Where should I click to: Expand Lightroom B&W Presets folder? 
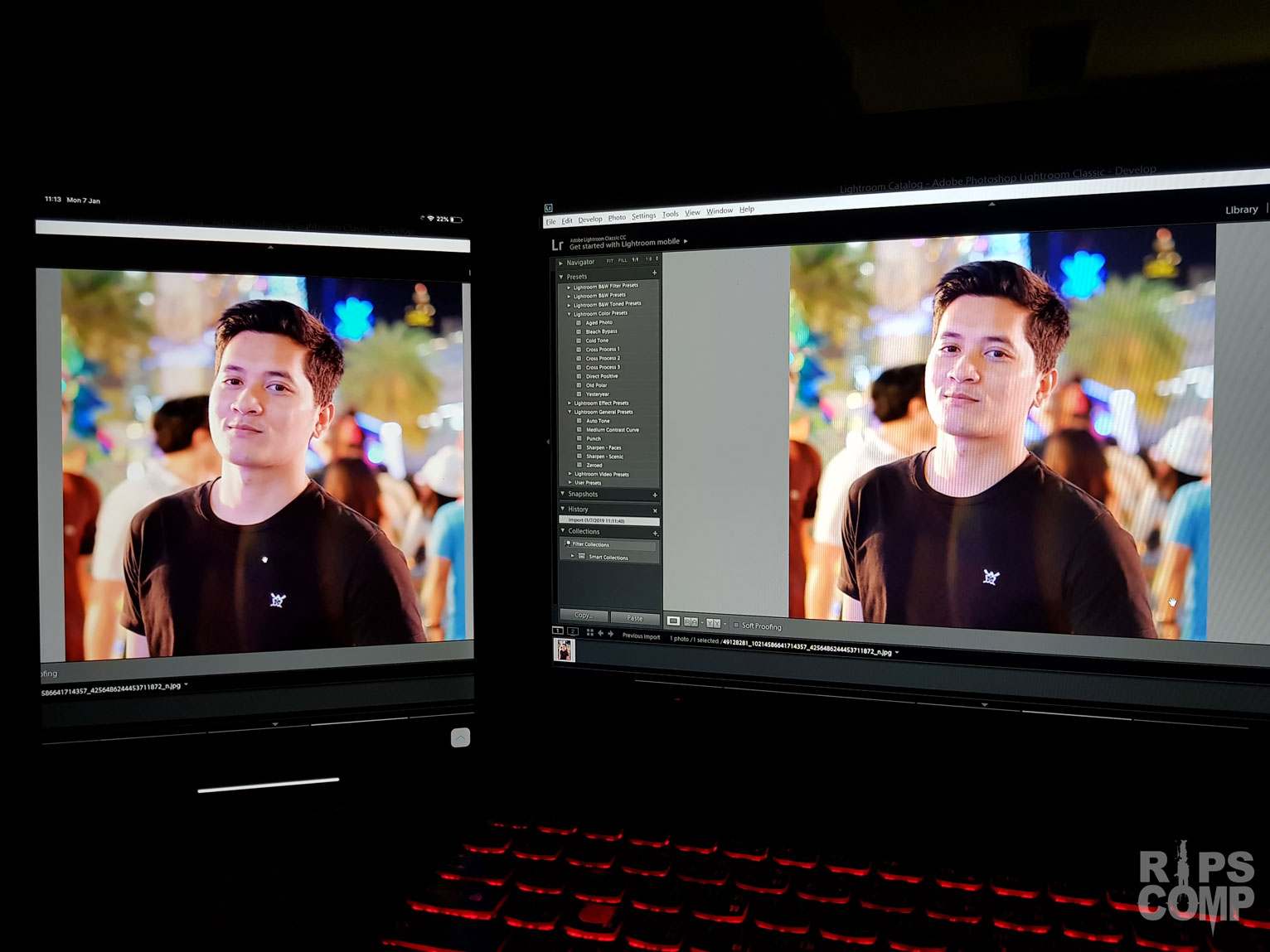coord(569,297)
